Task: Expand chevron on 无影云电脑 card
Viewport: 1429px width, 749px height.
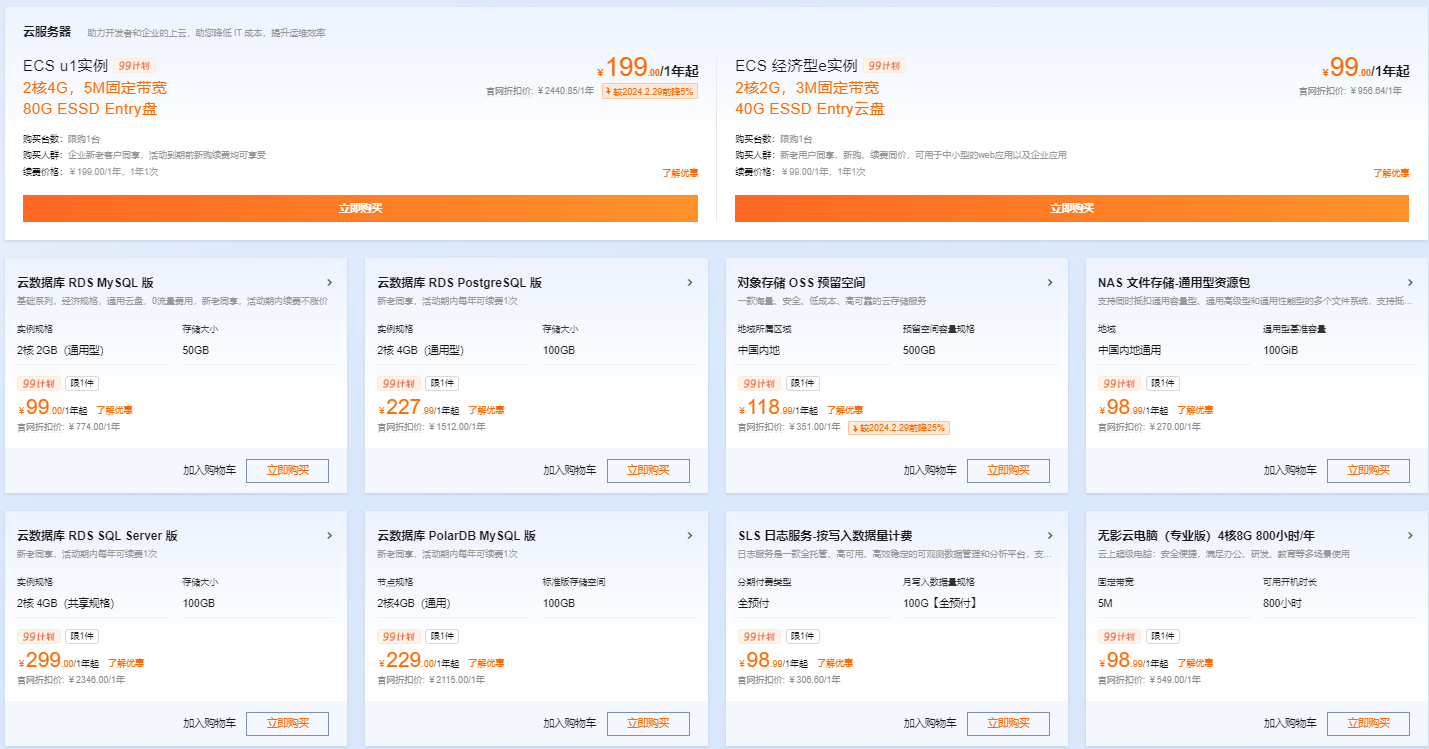Action: coord(1410,536)
